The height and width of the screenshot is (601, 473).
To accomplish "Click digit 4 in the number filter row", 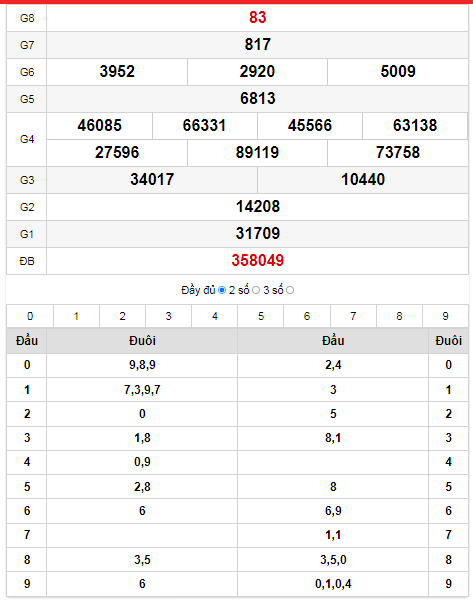I will (x=215, y=316).
